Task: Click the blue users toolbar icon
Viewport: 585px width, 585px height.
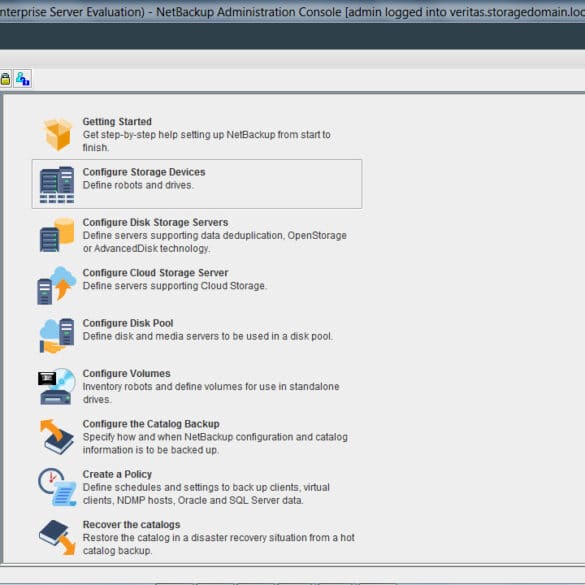Action: coord(23,79)
